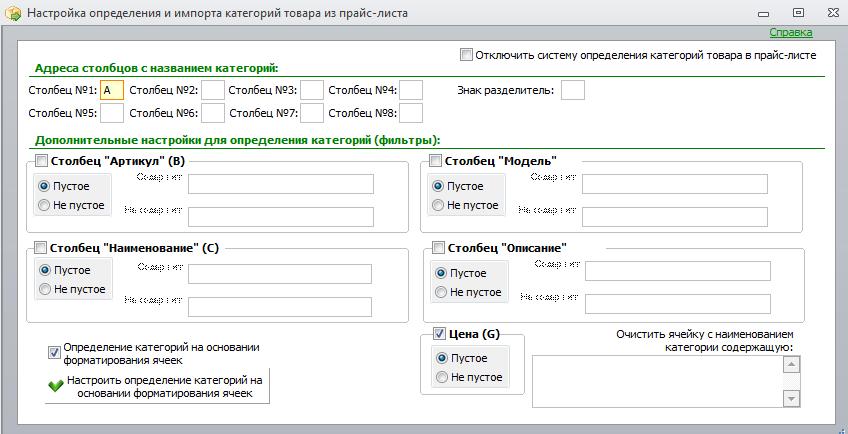Image resolution: width=848 pixels, height=434 pixels.
Task: Click the Не содержит field in the Модель group
Action: (675, 217)
